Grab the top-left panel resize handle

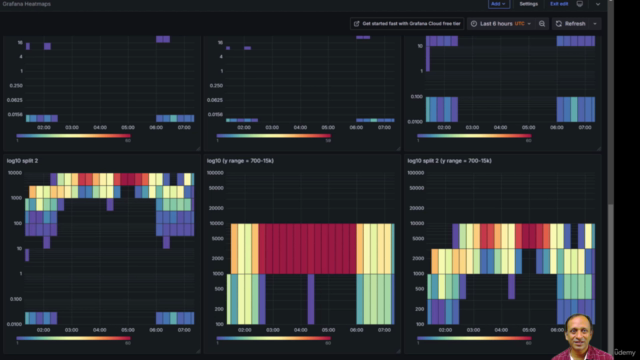click(198, 149)
